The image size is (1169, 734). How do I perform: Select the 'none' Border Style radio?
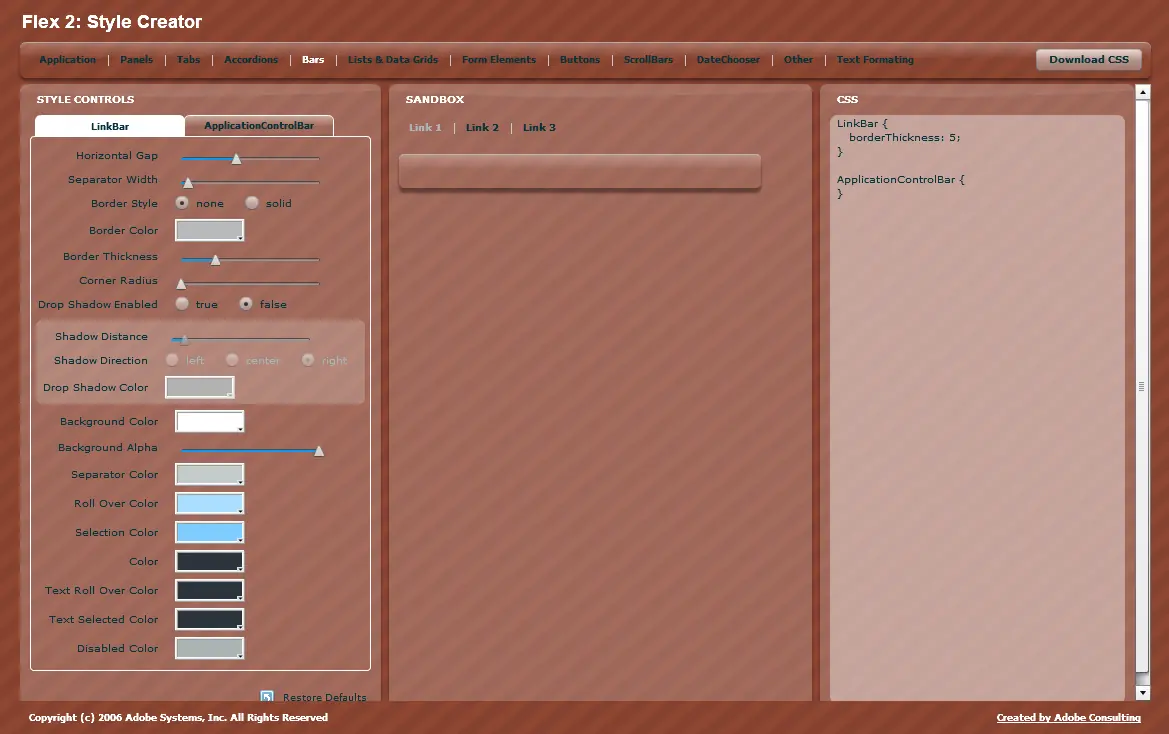pyautogui.click(x=182, y=203)
